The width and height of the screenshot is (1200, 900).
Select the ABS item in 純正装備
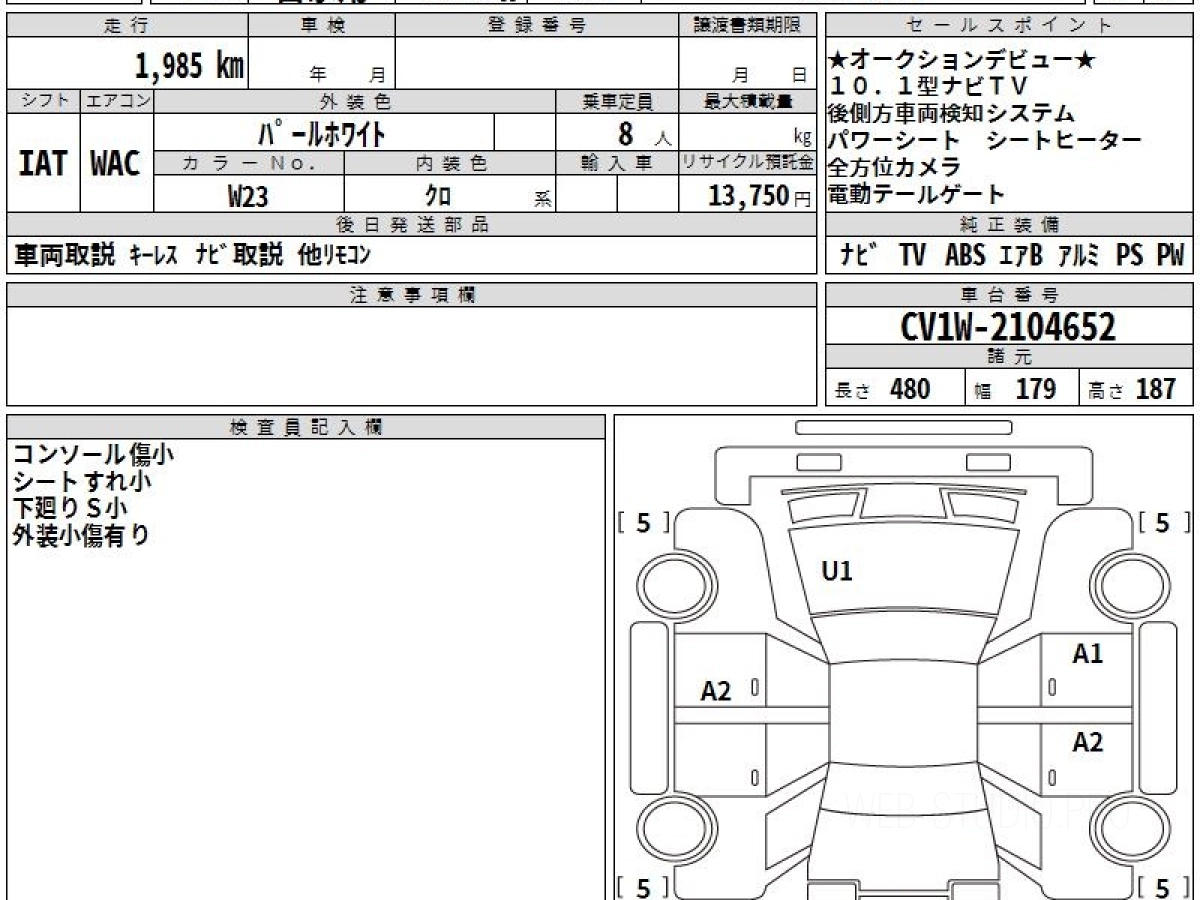(x=965, y=256)
